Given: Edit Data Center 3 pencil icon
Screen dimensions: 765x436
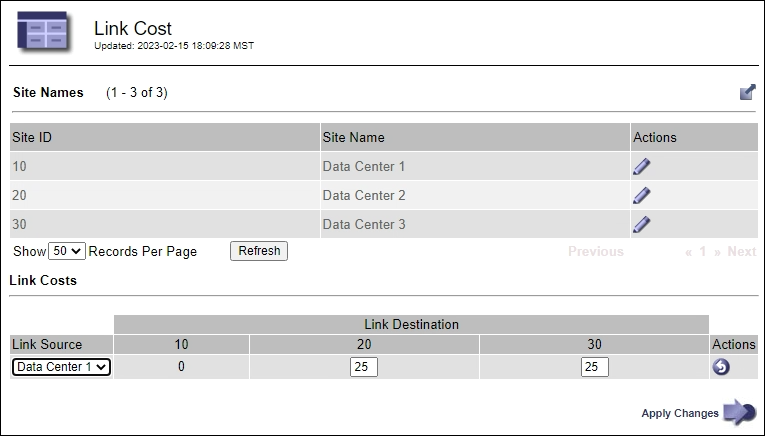Looking at the screenshot, I should click(642, 224).
